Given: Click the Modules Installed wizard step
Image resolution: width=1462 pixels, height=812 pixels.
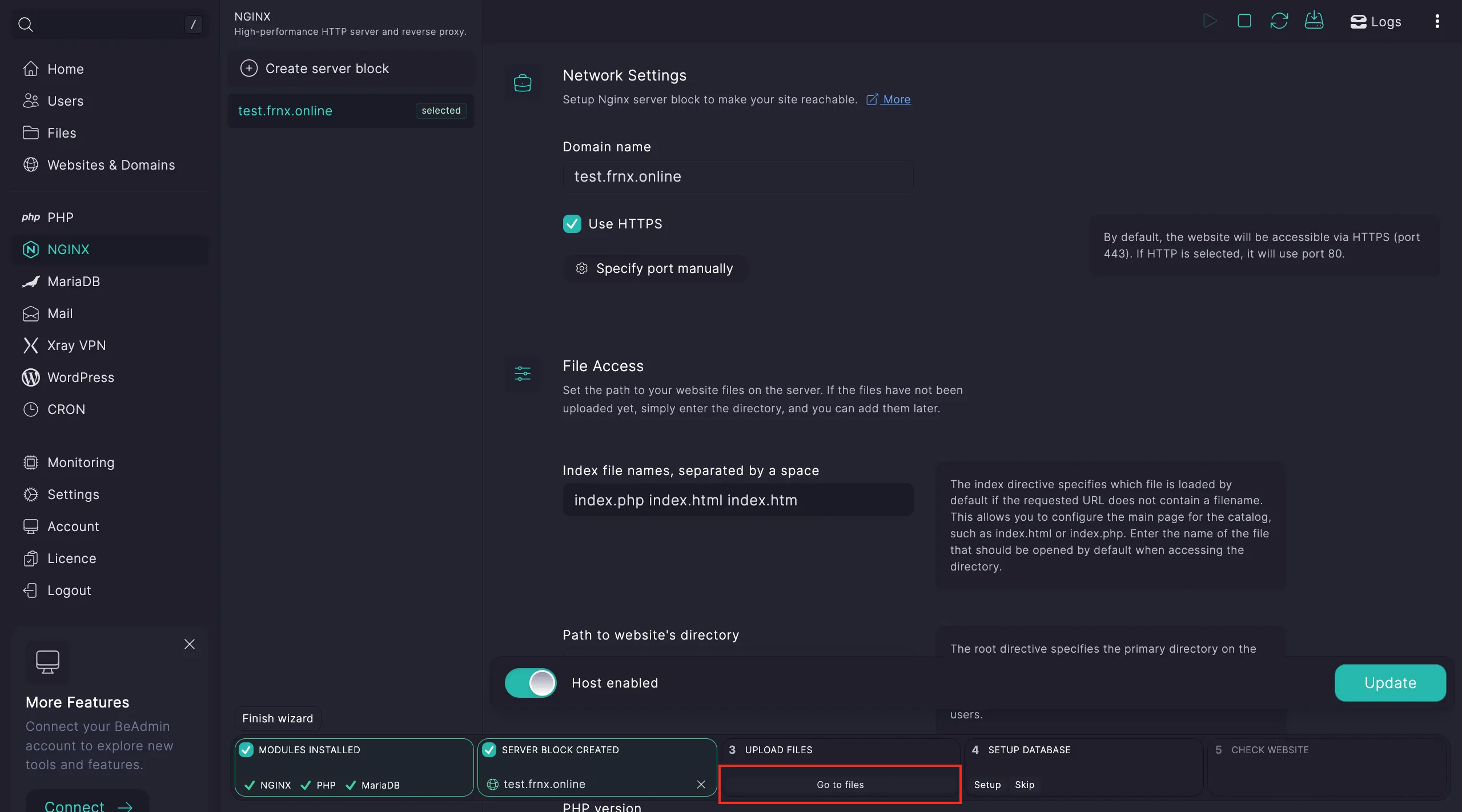Looking at the screenshot, I should point(354,767).
